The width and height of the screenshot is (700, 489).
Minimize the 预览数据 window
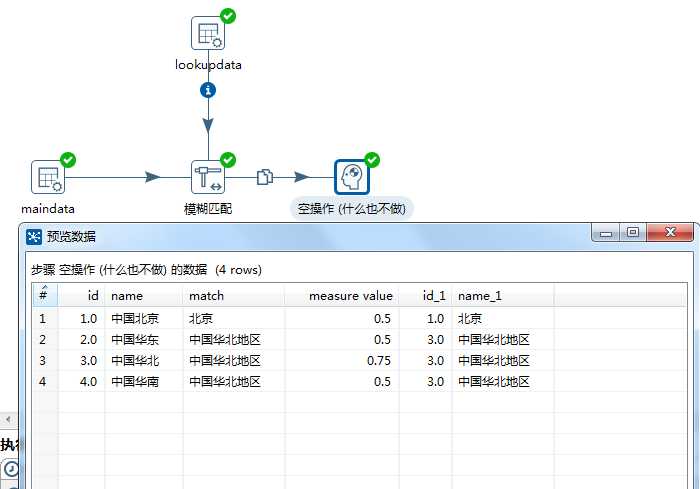[605, 233]
